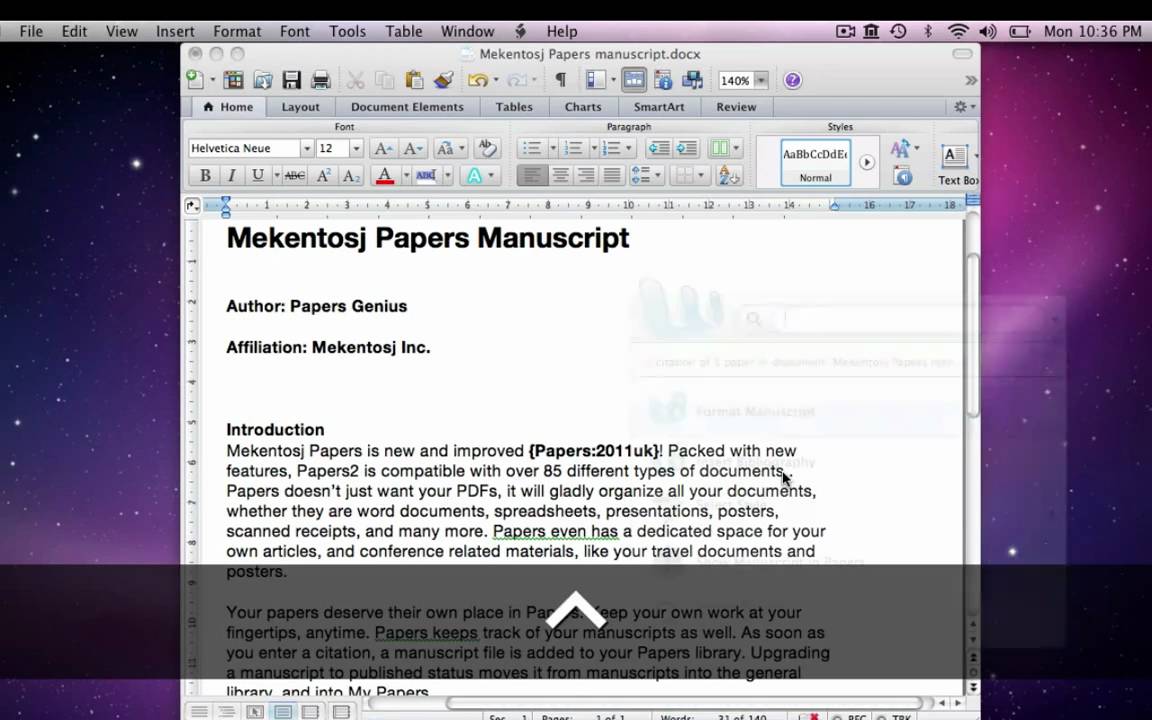Toggle bold formatting
The height and width of the screenshot is (720, 1152).
point(205,176)
